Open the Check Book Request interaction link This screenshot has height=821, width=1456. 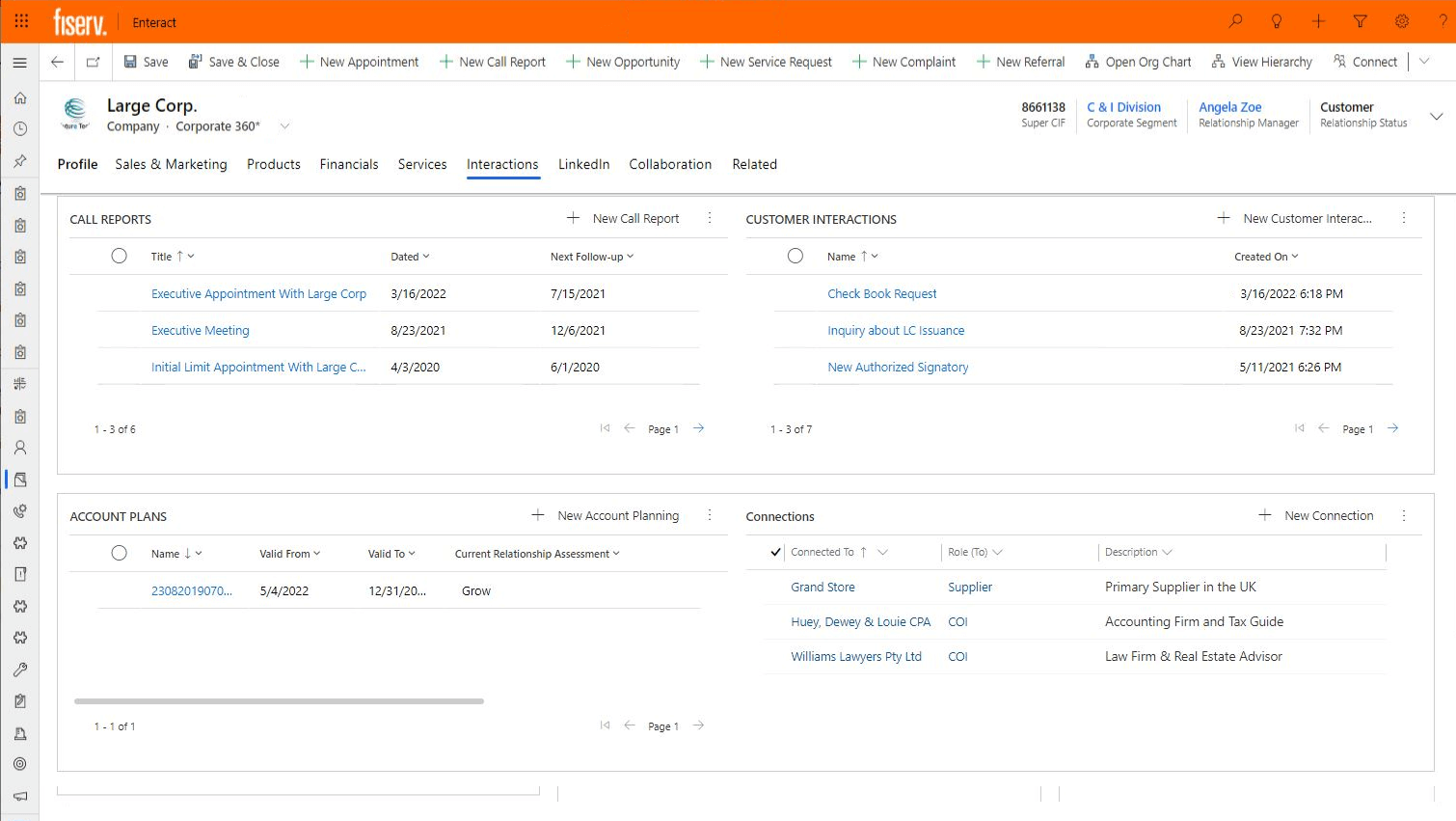tap(882, 293)
